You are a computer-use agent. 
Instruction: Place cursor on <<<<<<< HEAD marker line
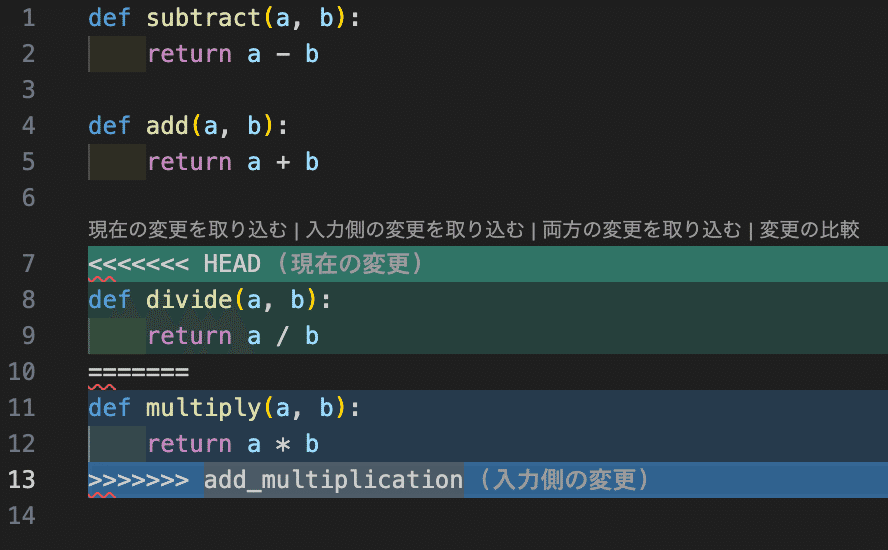tap(488, 264)
